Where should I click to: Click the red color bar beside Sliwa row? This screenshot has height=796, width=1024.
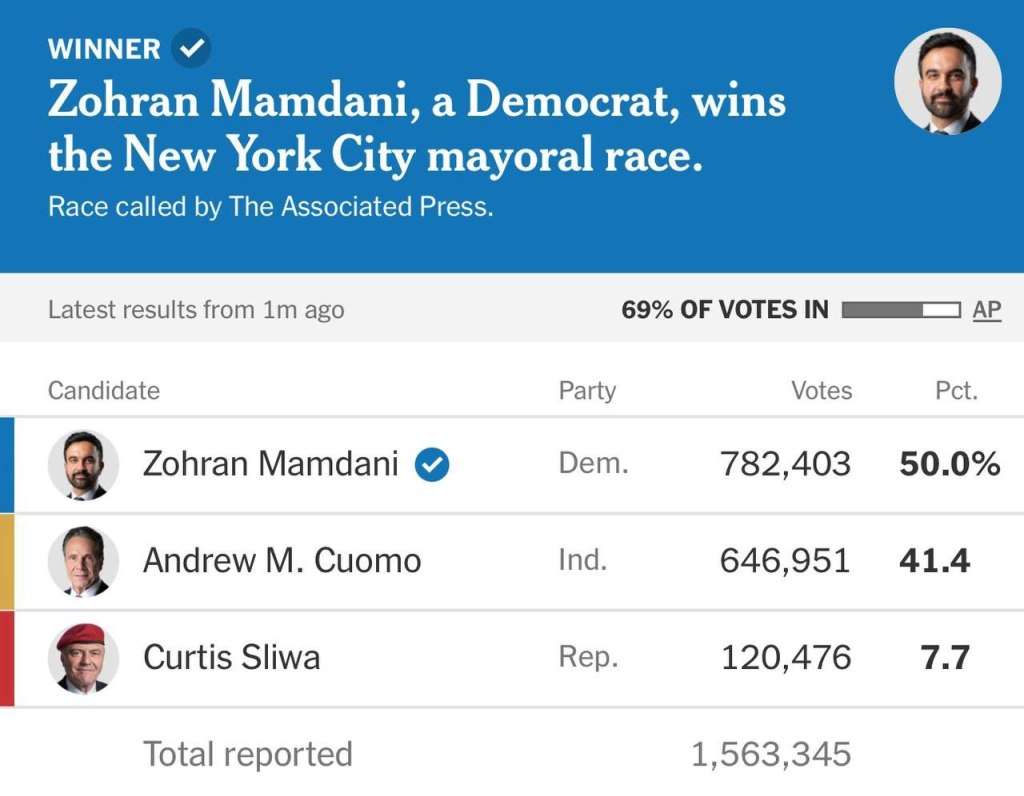(7, 658)
